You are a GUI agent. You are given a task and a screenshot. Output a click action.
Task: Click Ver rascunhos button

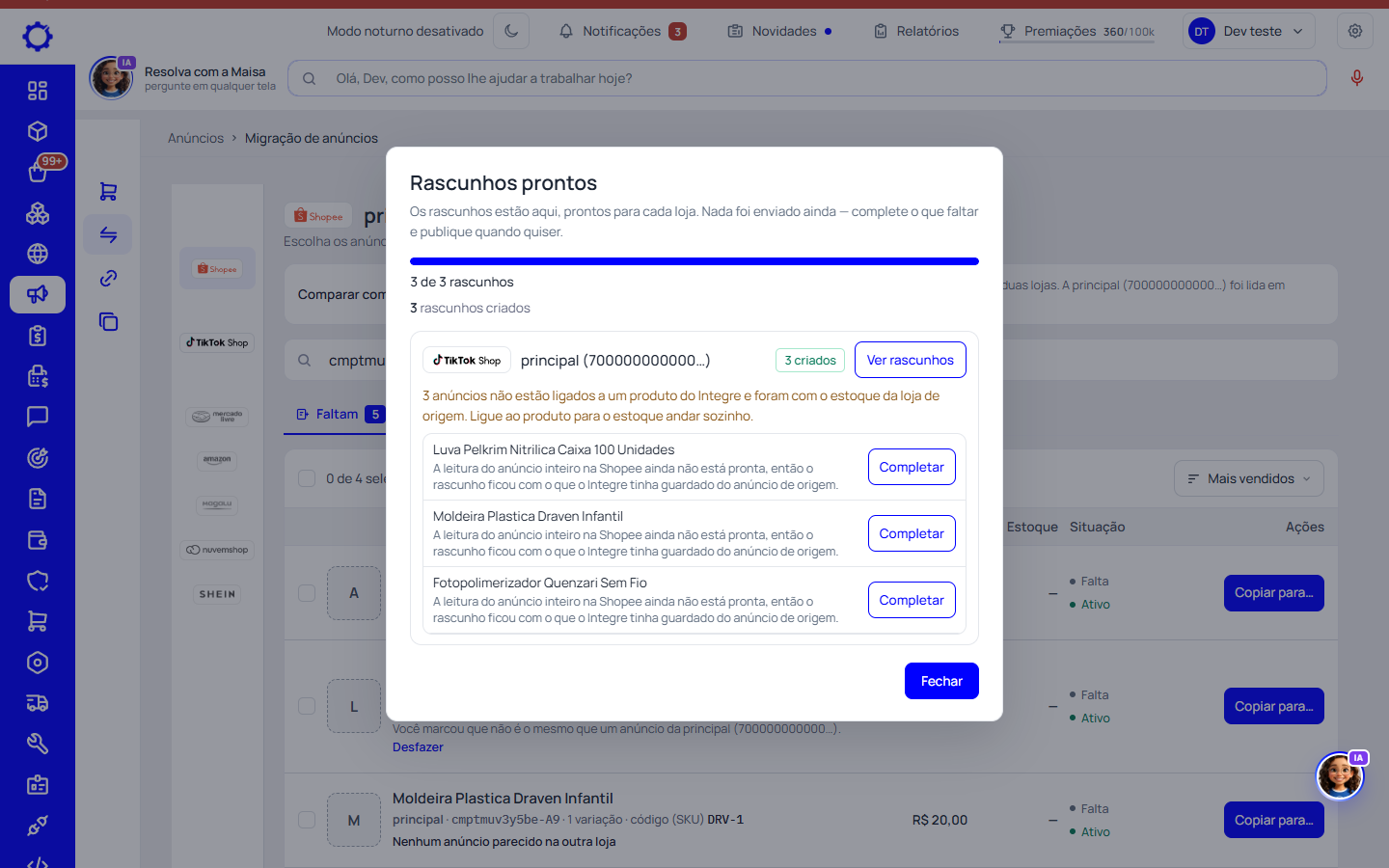[910, 360]
